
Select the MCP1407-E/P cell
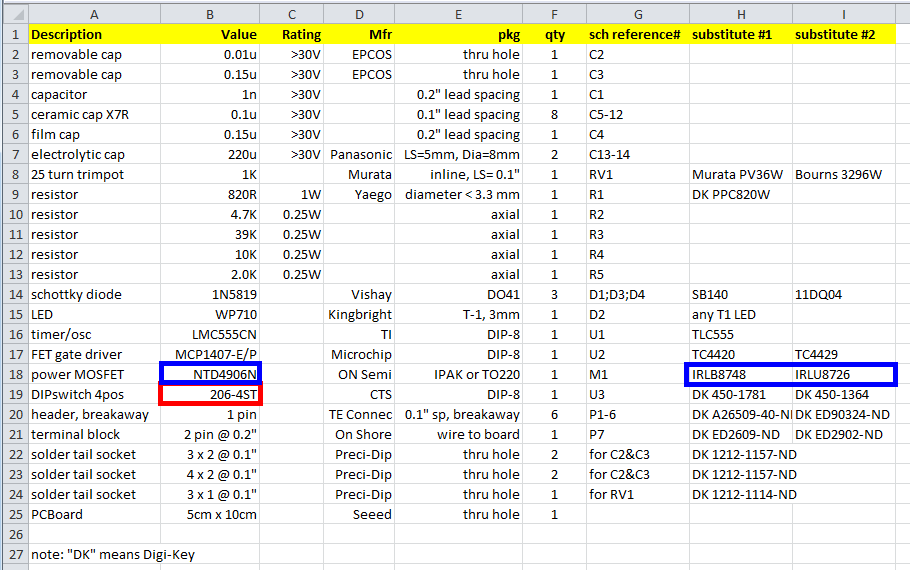tap(210, 355)
